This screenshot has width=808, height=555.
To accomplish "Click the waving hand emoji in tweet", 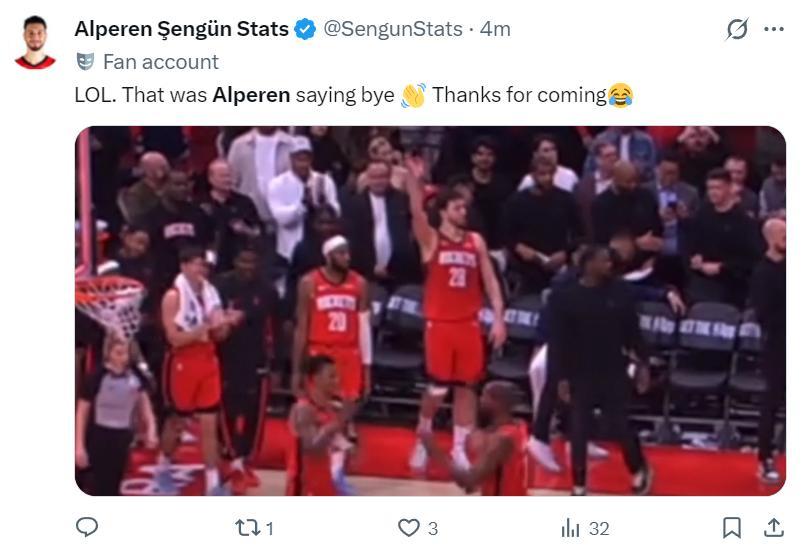I will click(413, 96).
